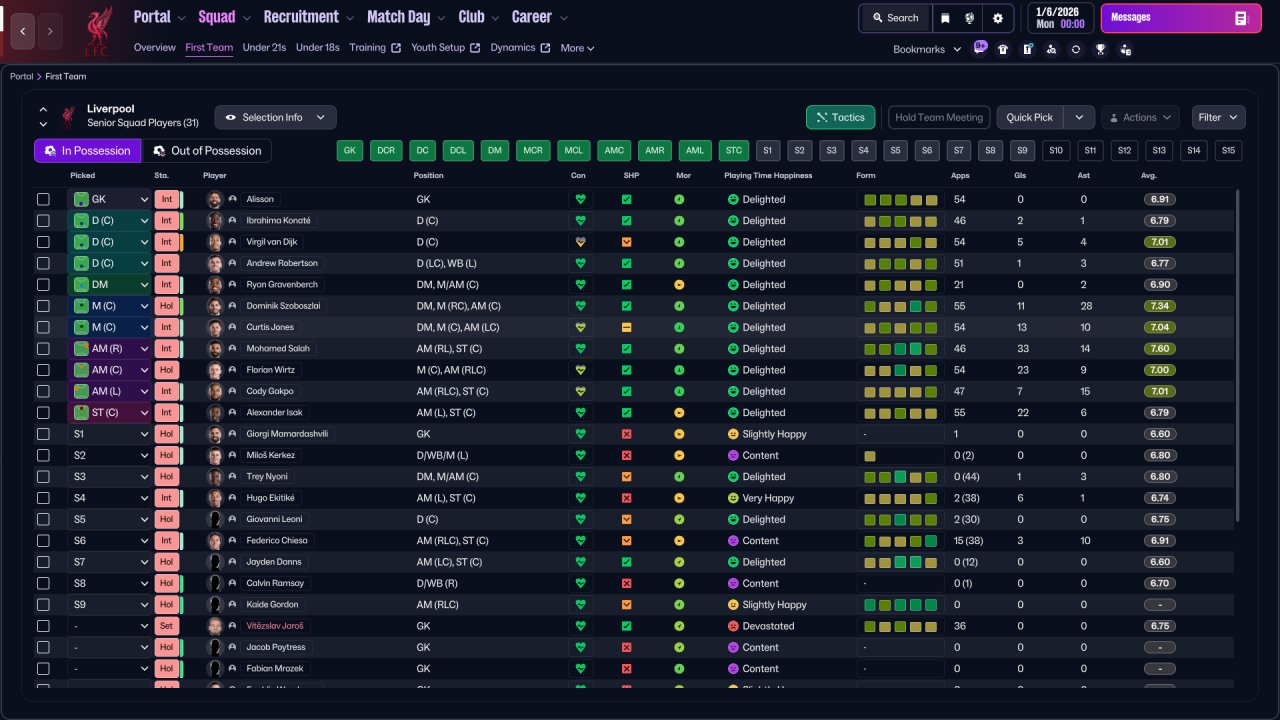The height and width of the screenshot is (720, 1280).
Task: Open Ryan Gravenberch's DM position dropdown
Action: [x=110, y=285]
